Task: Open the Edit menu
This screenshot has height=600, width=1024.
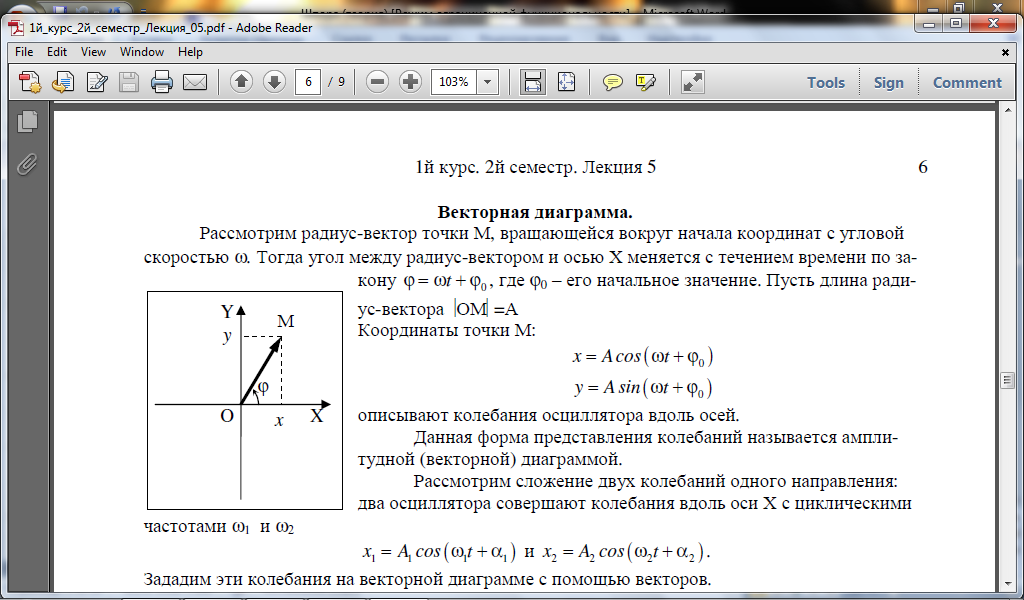Action: click(x=57, y=52)
